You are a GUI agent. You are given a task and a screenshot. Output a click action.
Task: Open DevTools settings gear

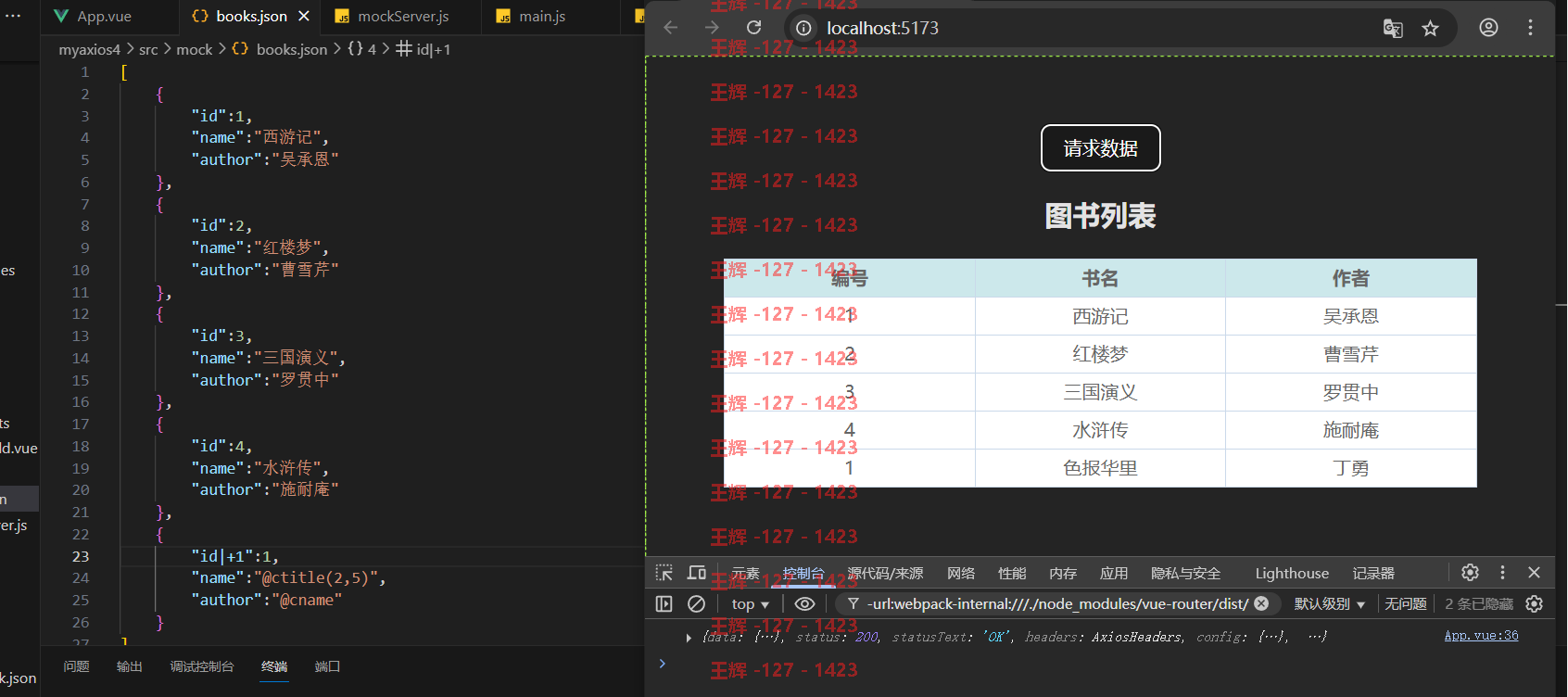pos(1471,573)
